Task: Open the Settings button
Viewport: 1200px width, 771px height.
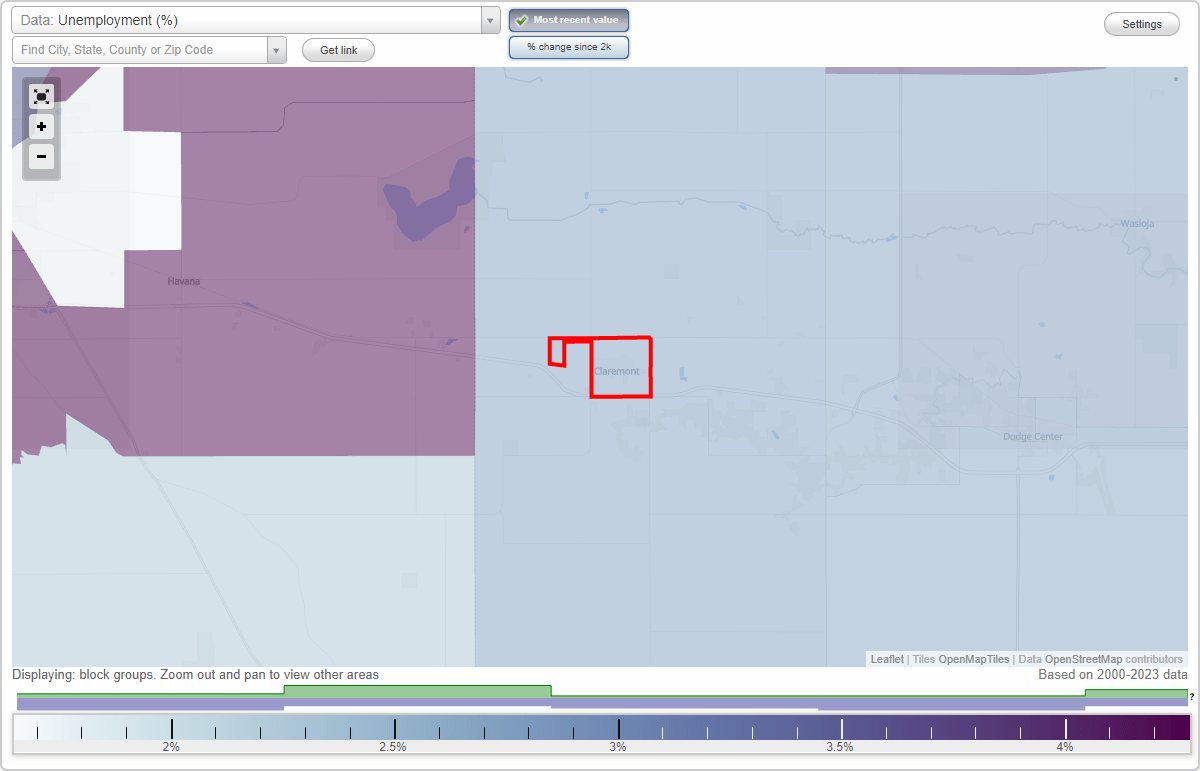Action: click(1142, 24)
